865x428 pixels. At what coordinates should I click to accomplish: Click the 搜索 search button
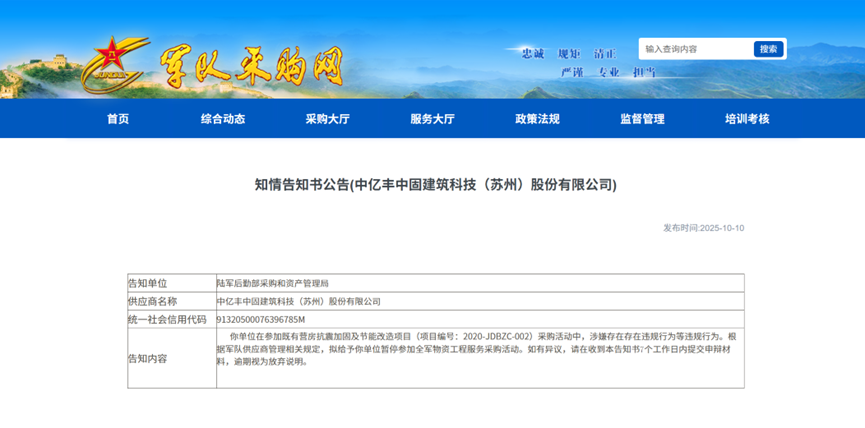point(768,49)
